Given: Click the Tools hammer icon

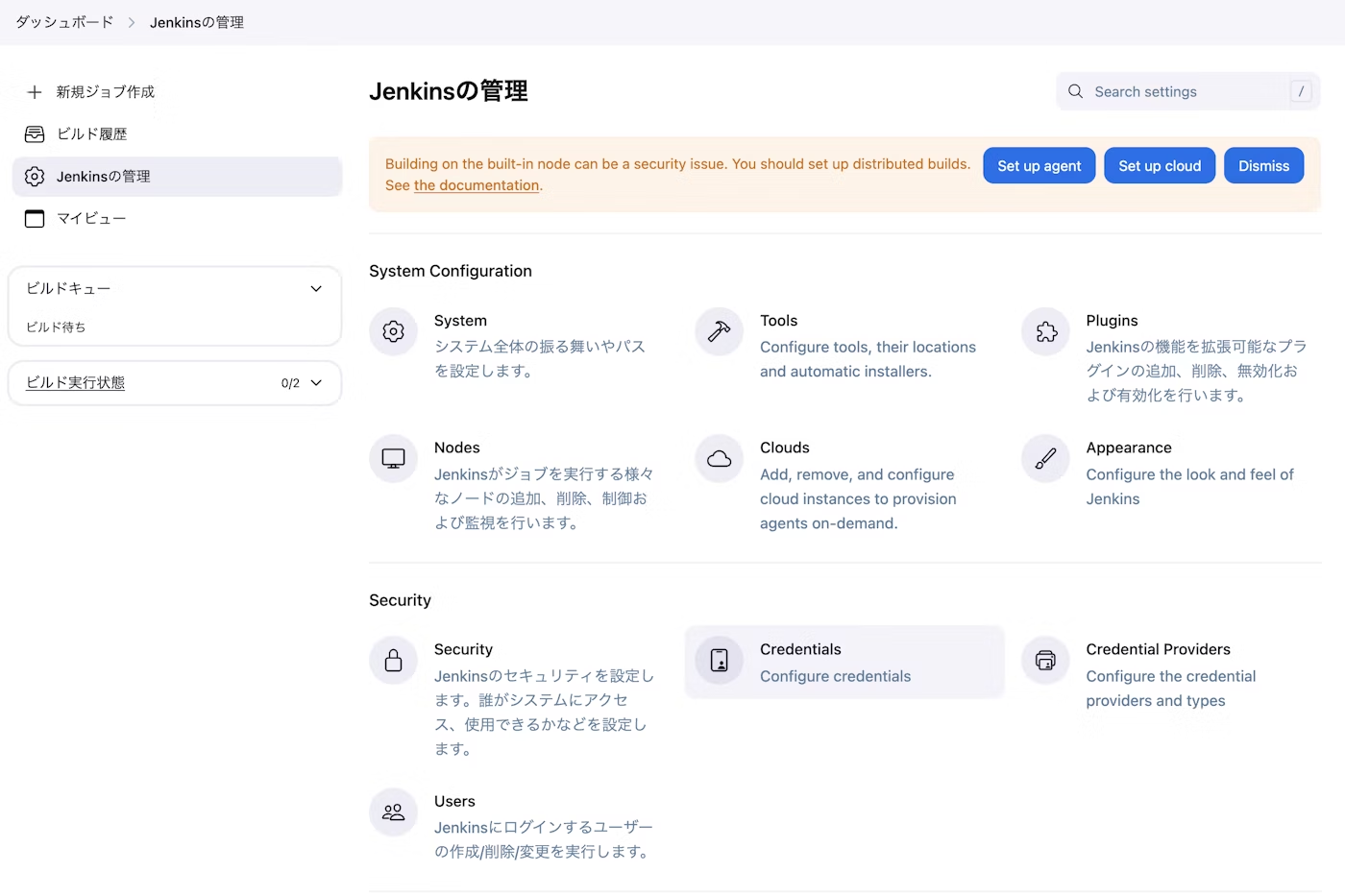Looking at the screenshot, I should [720, 332].
